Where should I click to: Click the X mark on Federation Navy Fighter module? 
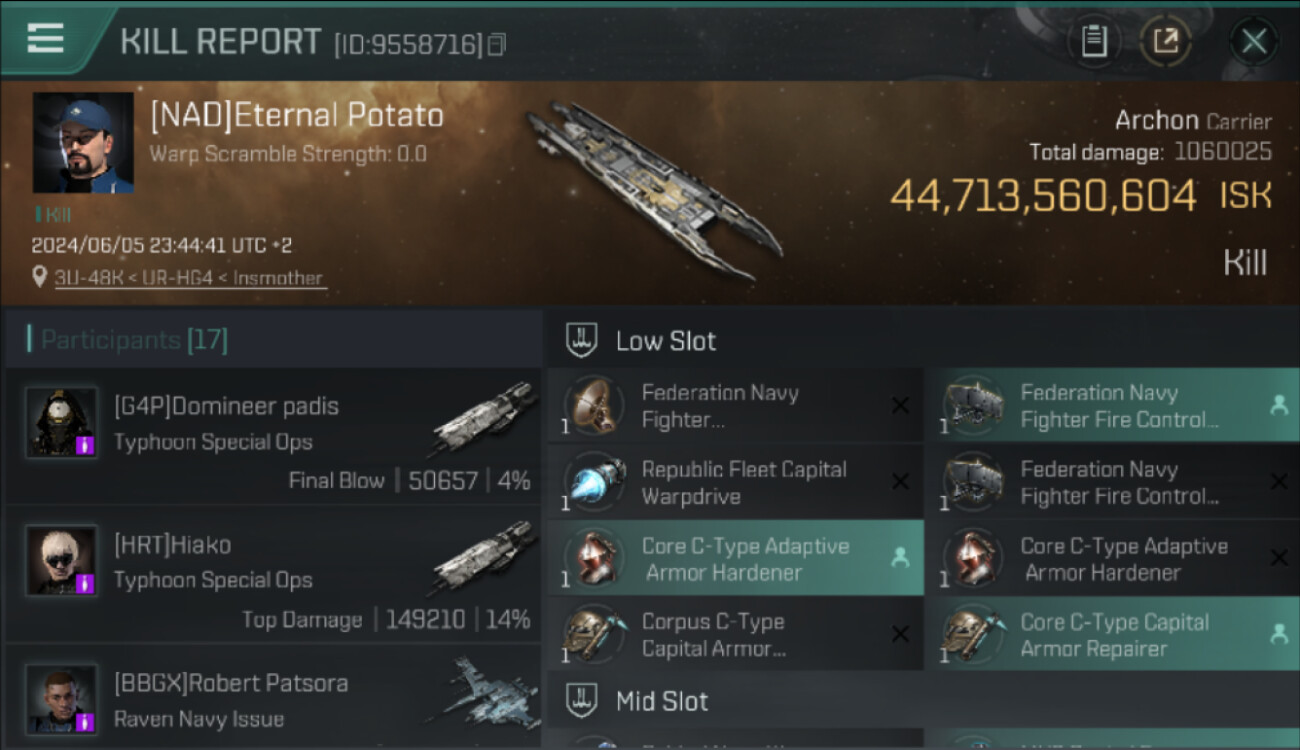tap(900, 406)
